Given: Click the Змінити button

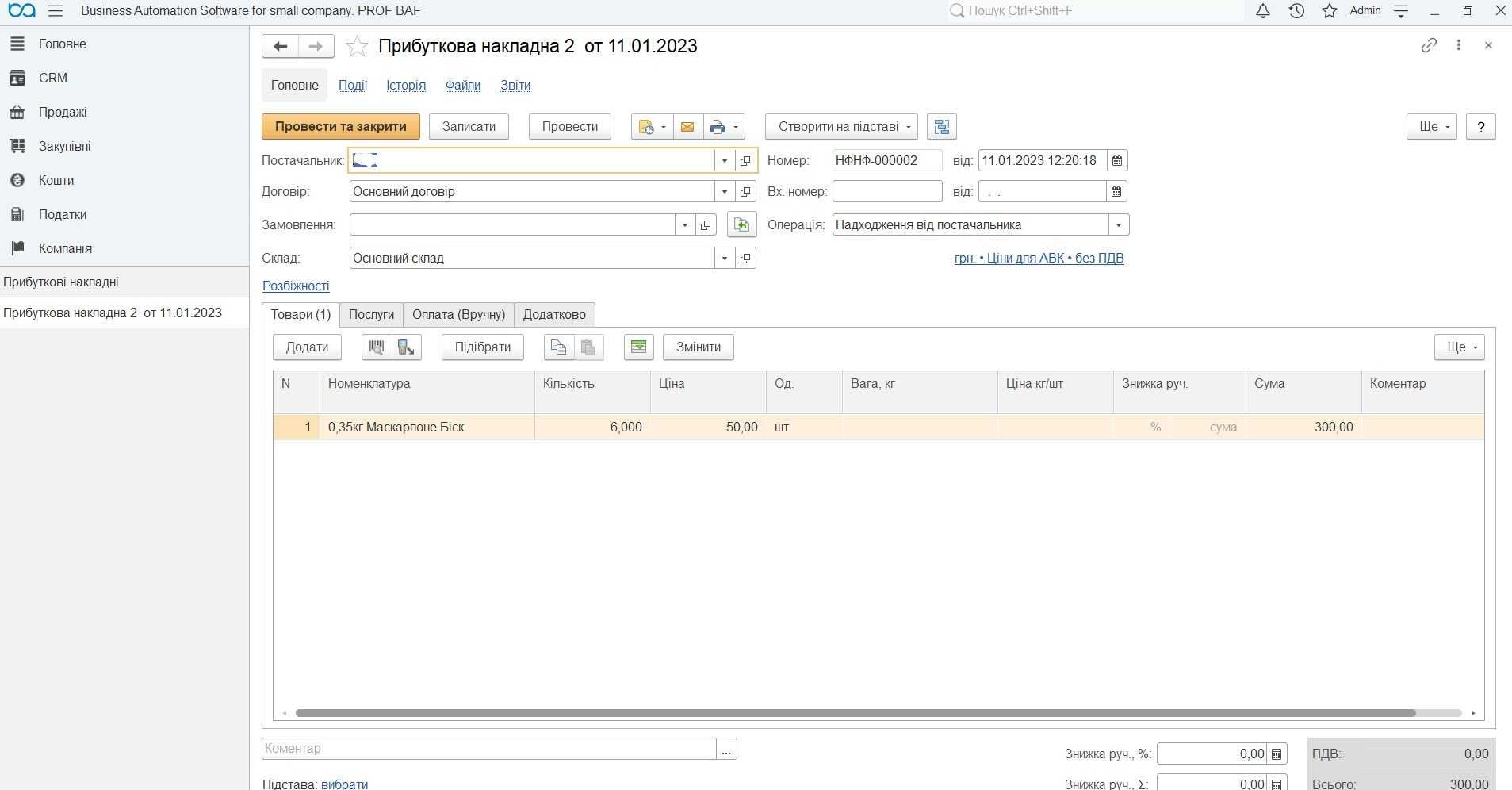Looking at the screenshot, I should point(699,347).
